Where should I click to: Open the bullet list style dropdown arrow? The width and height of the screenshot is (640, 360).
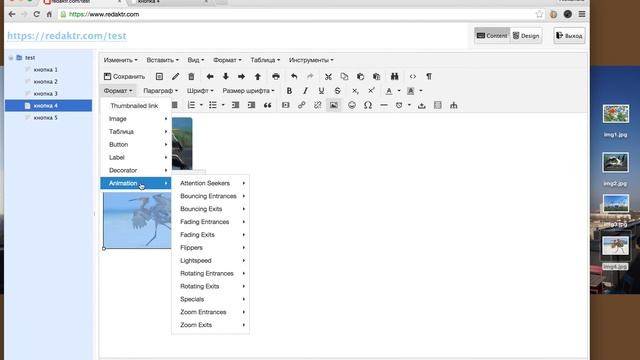pyautogui.click(x=223, y=105)
